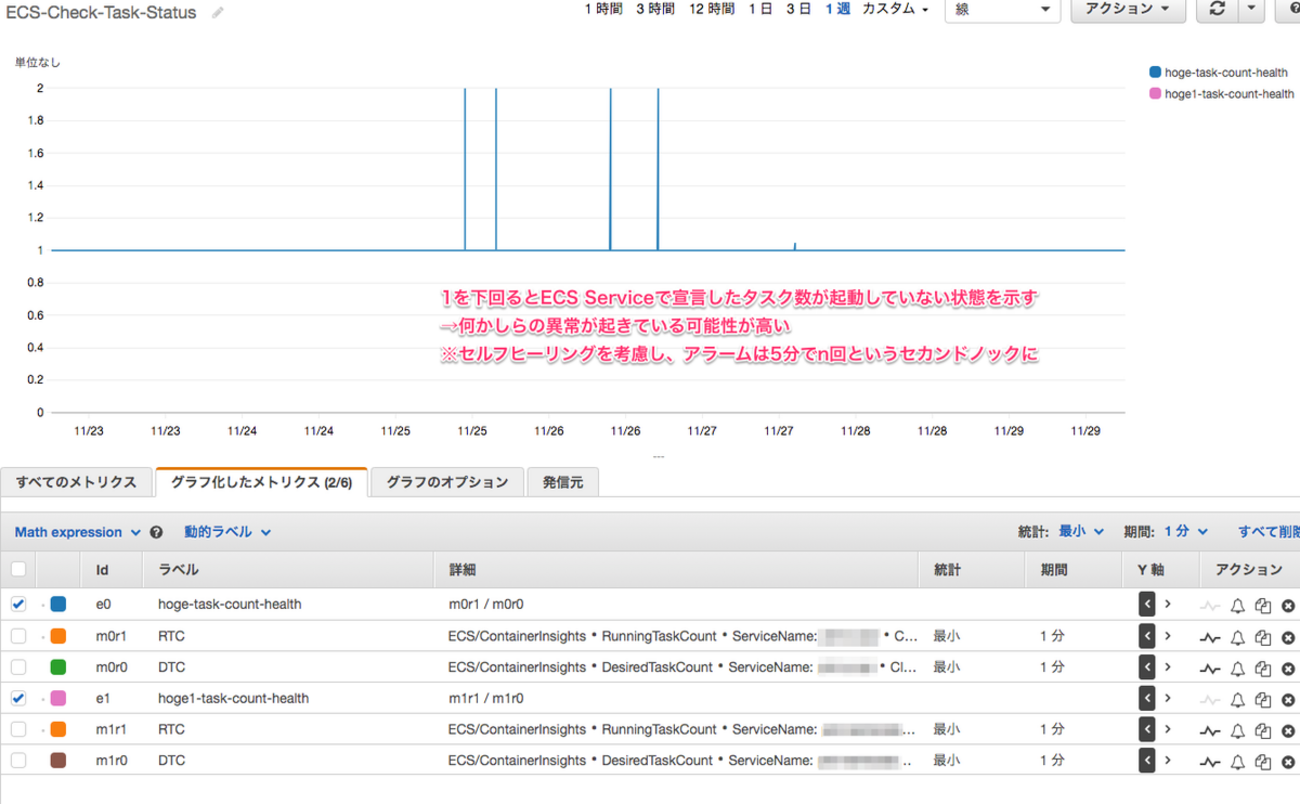Click the blue color swatch for e0
This screenshot has height=804, width=1300.
(58, 604)
